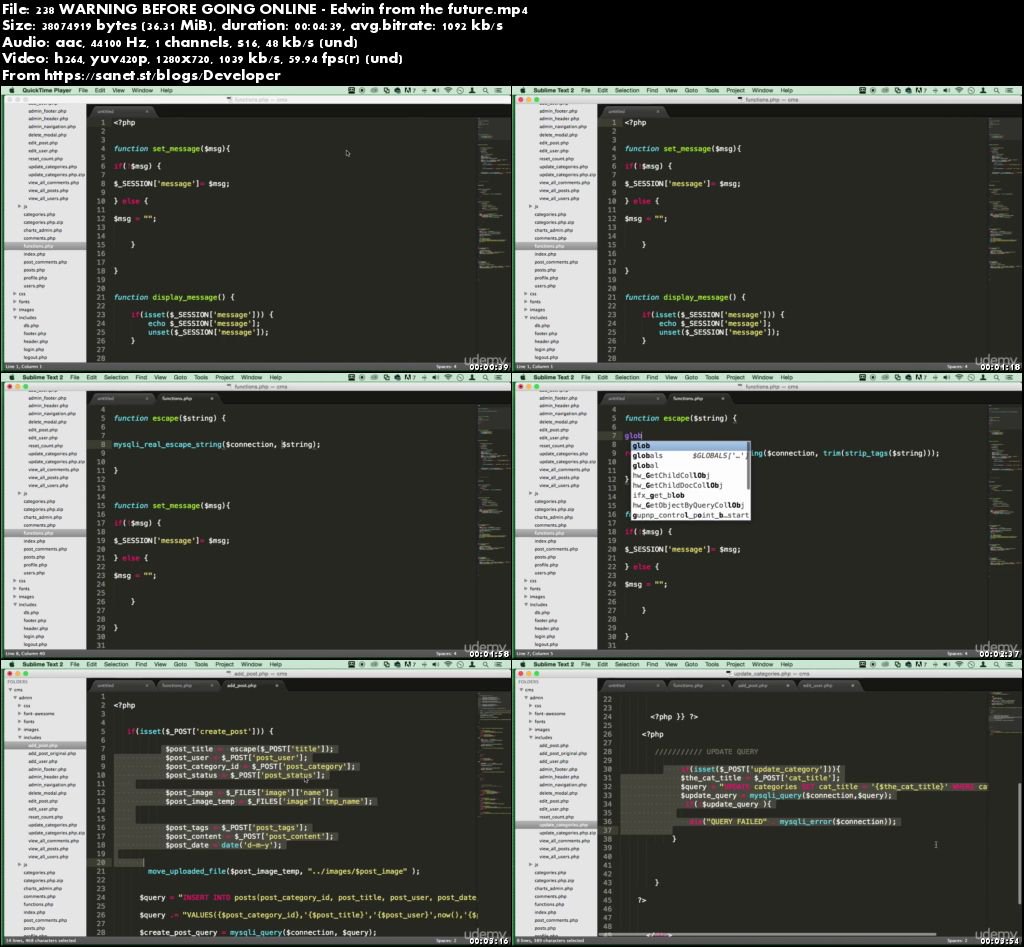Open post_comments.php in the 00:01:58 frame sidebar
The image size is (1024, 947).
45,549
